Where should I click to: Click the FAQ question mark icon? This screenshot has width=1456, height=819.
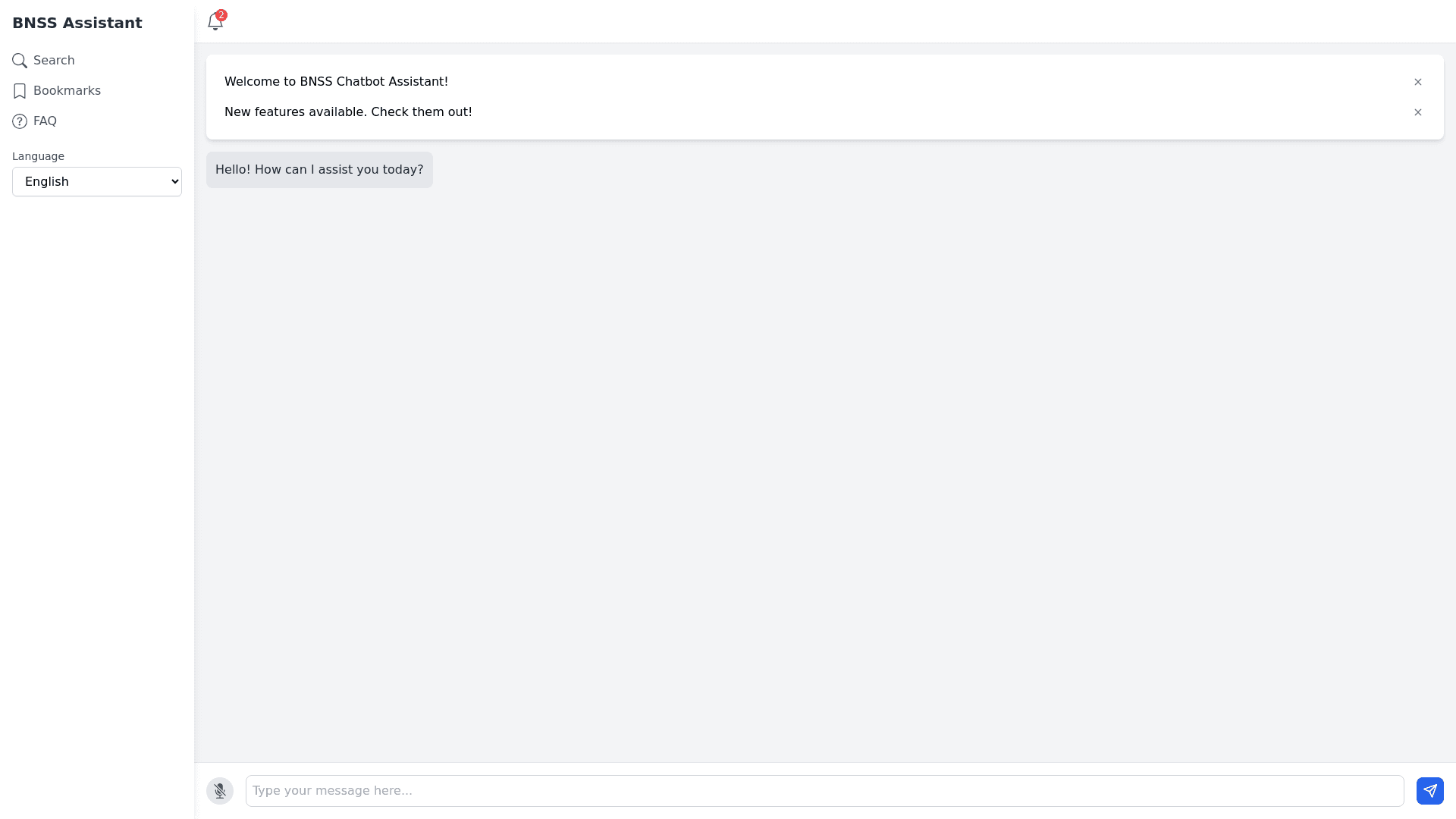20,121
